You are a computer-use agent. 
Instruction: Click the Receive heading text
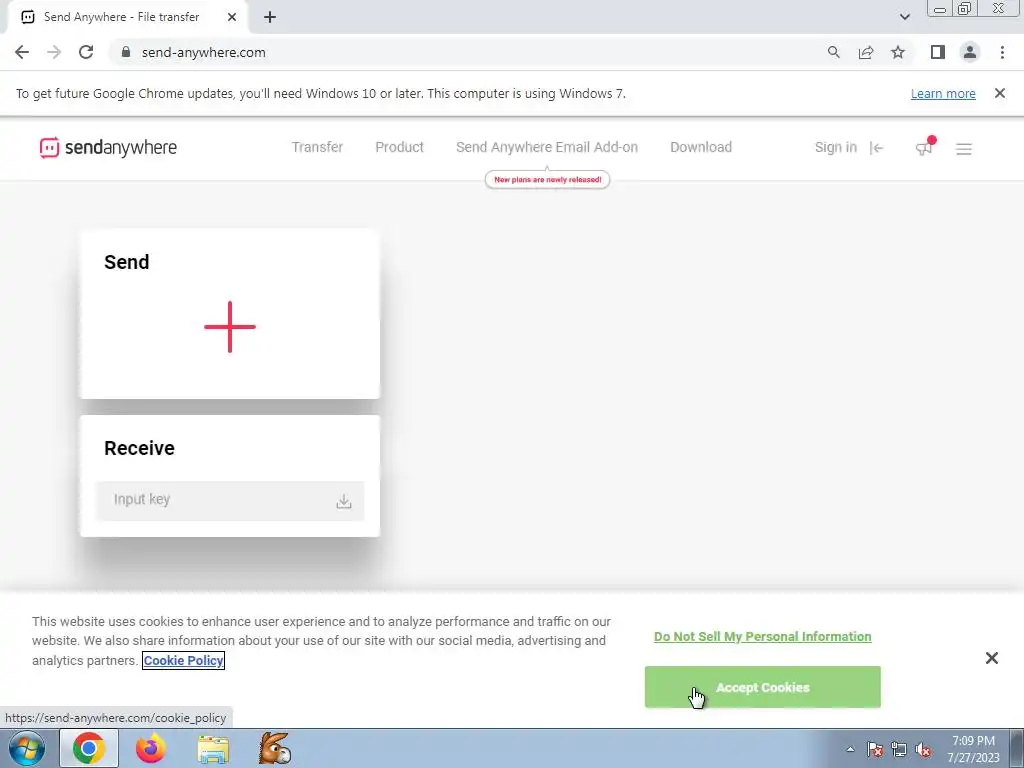click(139, 448)
